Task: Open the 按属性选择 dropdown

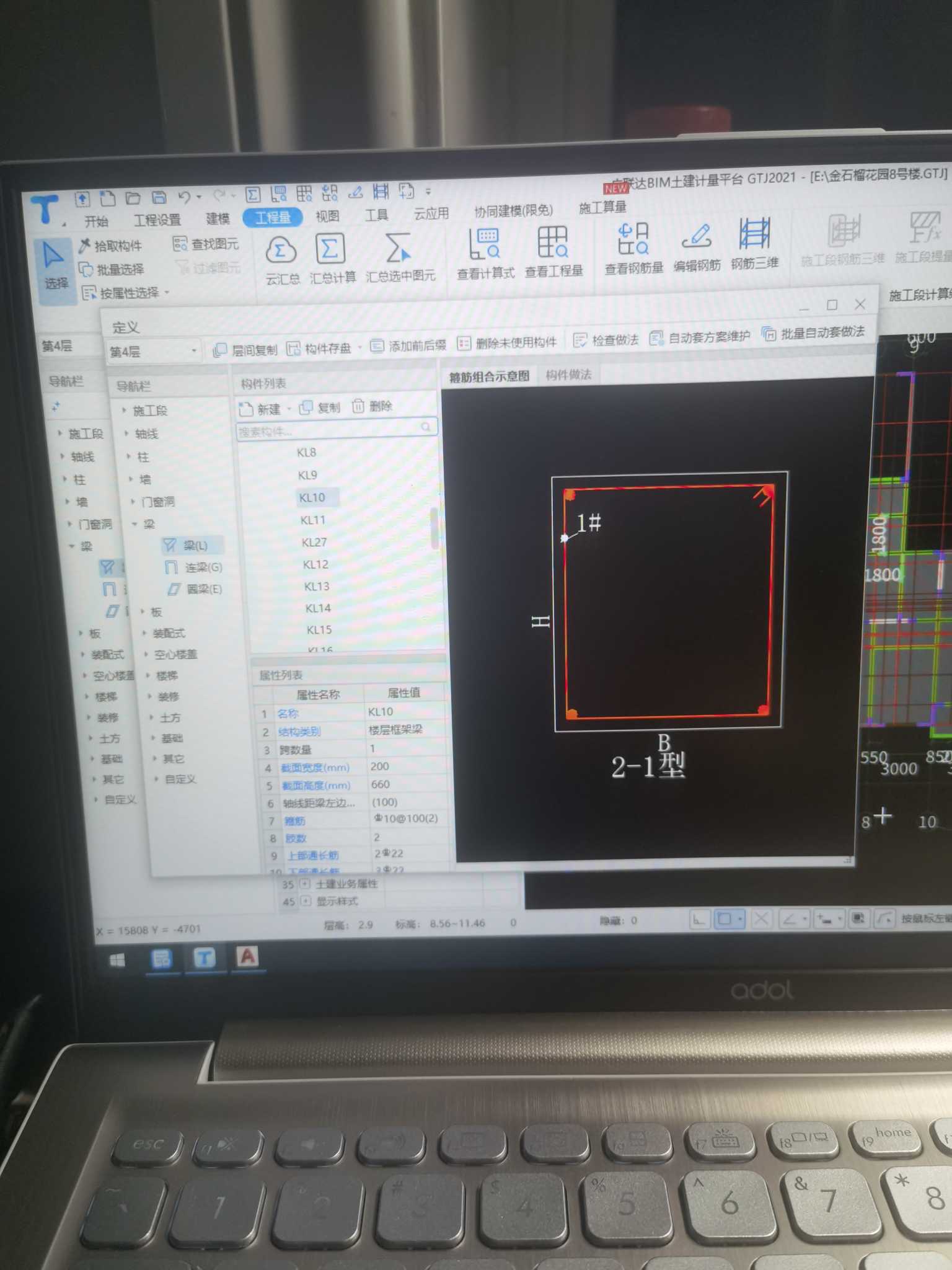Action: pos(167,292)
